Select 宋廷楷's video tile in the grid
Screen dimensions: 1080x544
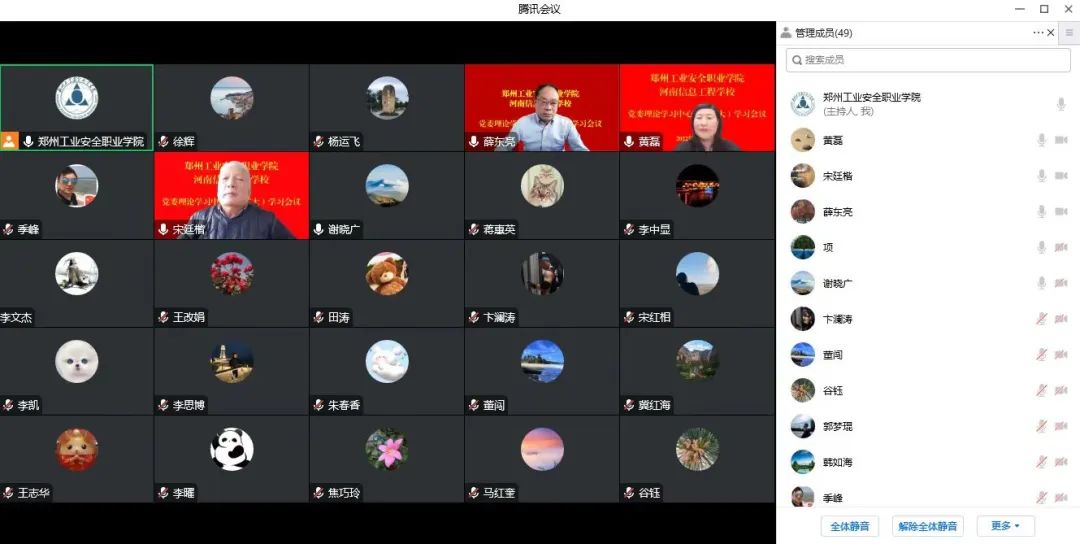[x=231, y=196]
